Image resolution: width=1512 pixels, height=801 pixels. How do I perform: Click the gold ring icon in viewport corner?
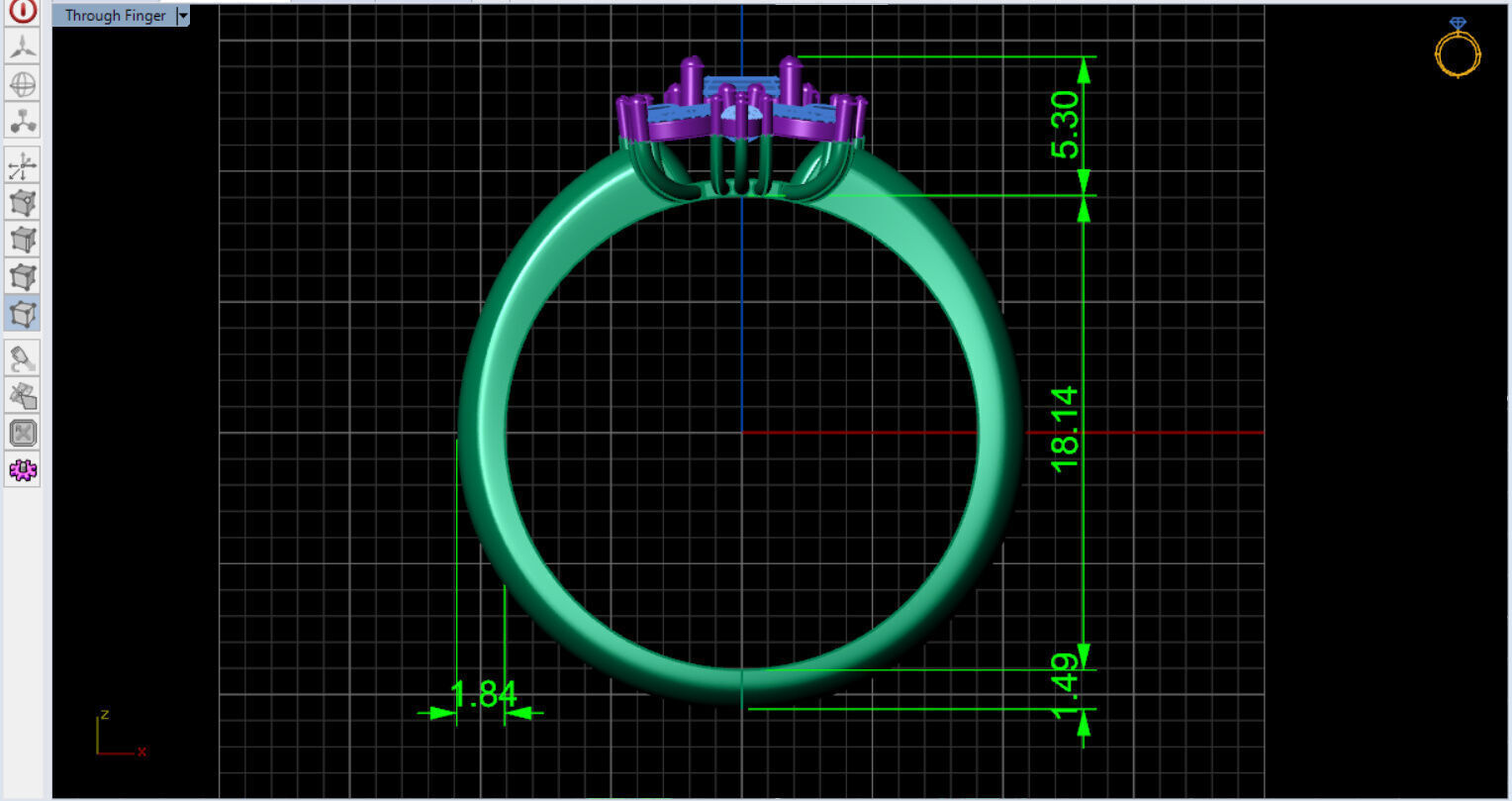pos(1458,47)
